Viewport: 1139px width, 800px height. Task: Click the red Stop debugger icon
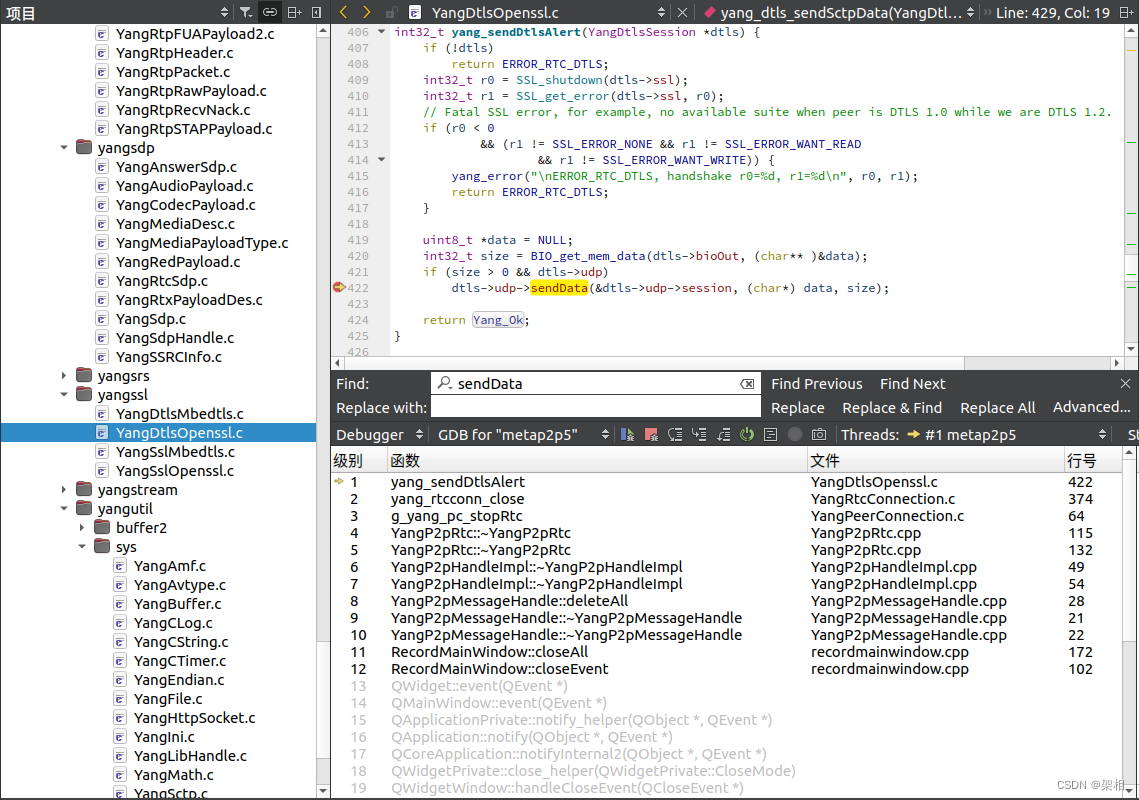(x=651, y=434)
